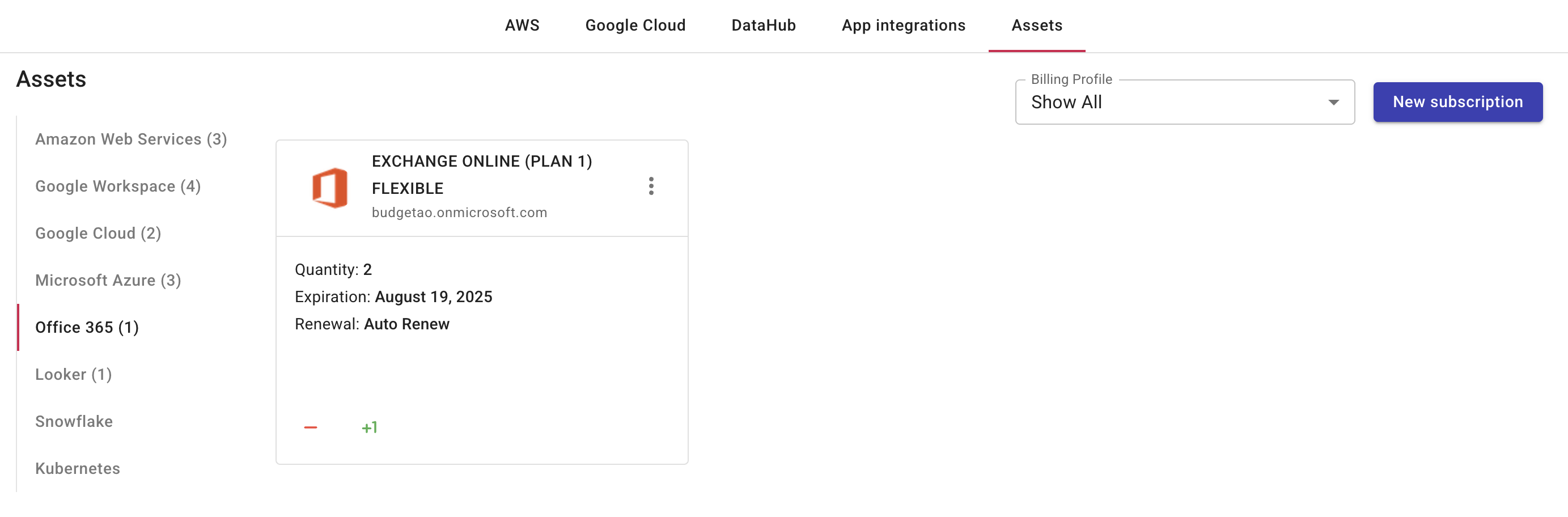Open Looker assets in the sidebar
The height and width of the screenshot is (517, 1568).
(73, 375)
